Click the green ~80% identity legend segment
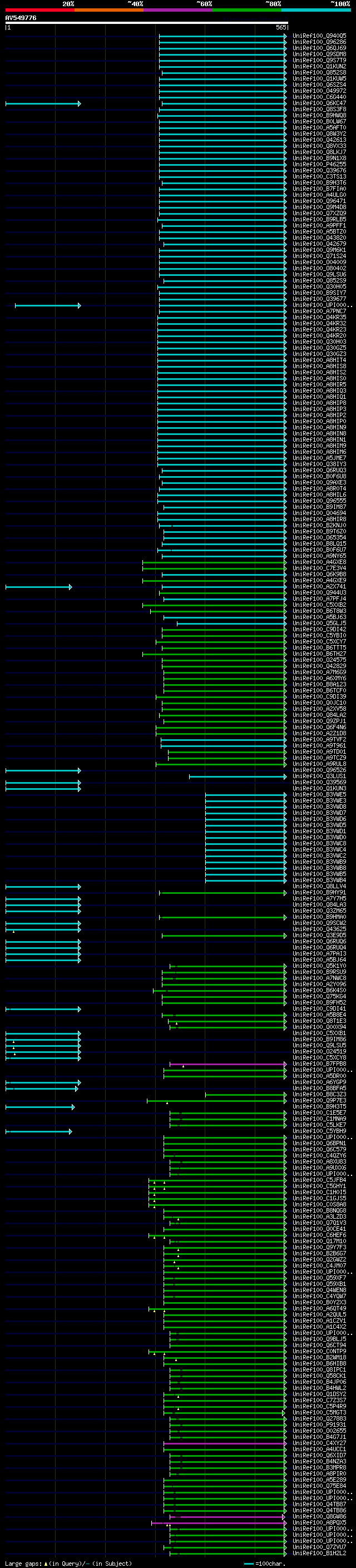Viewport: 356px width, 1568px height. pos(246,10)
